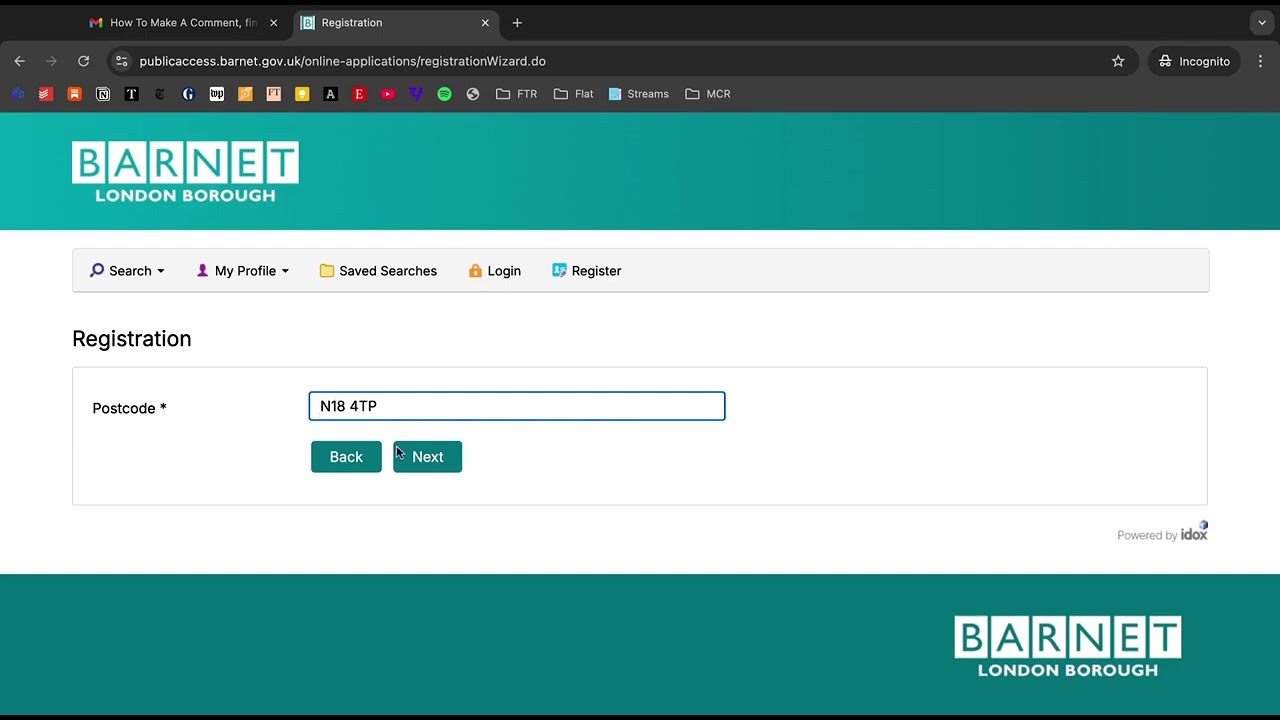
Task: Open the black A bookmark icon
Action: pos(330,94)
